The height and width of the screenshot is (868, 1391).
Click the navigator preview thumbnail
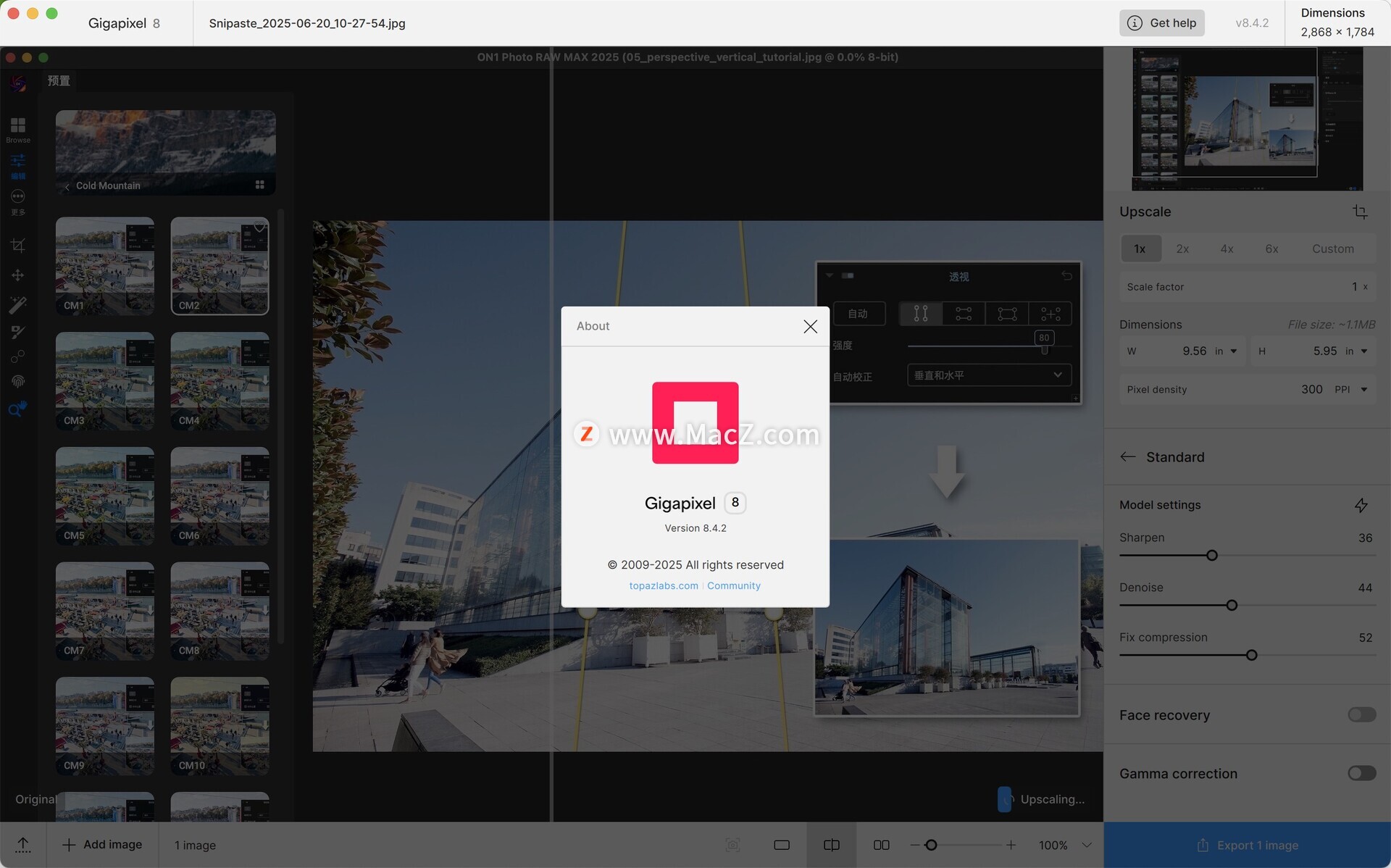1248,119
